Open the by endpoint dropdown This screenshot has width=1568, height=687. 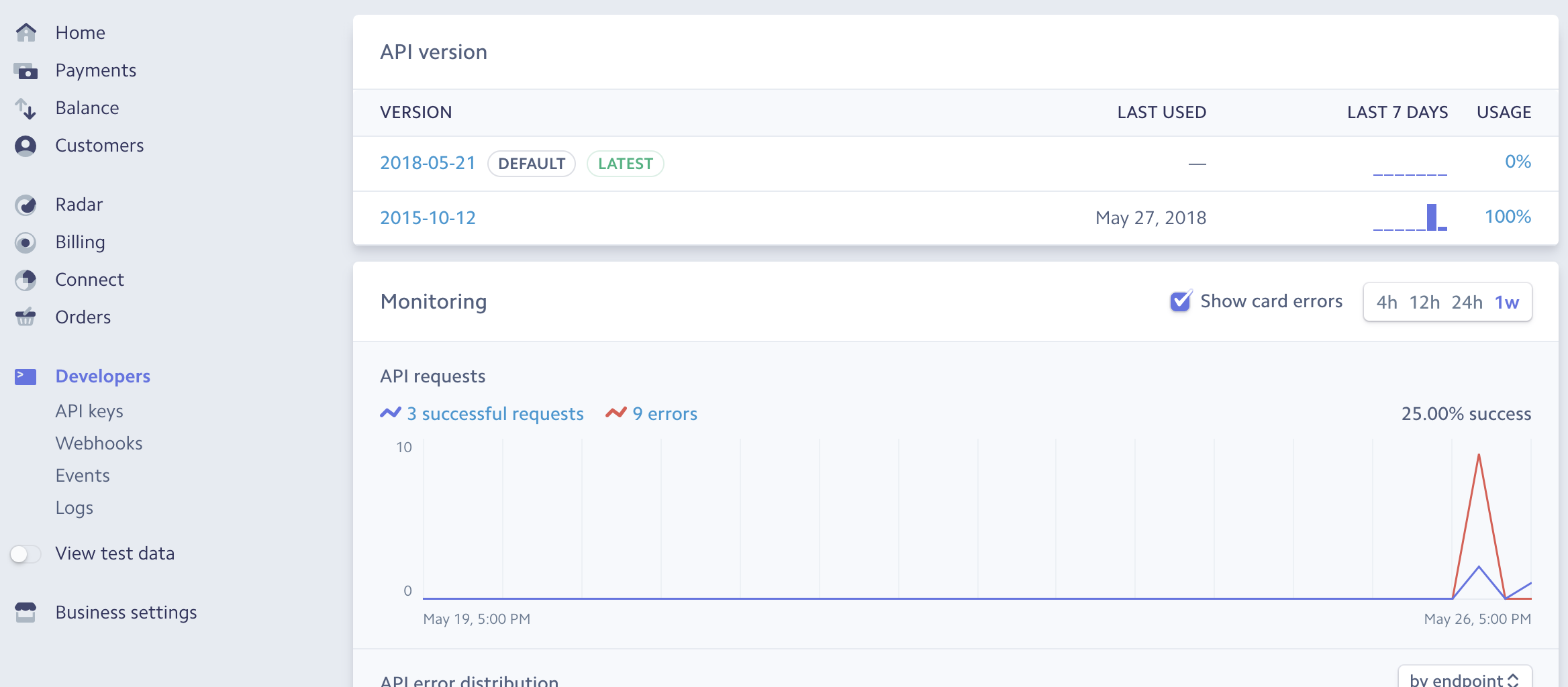click(x=1465, y=678)
